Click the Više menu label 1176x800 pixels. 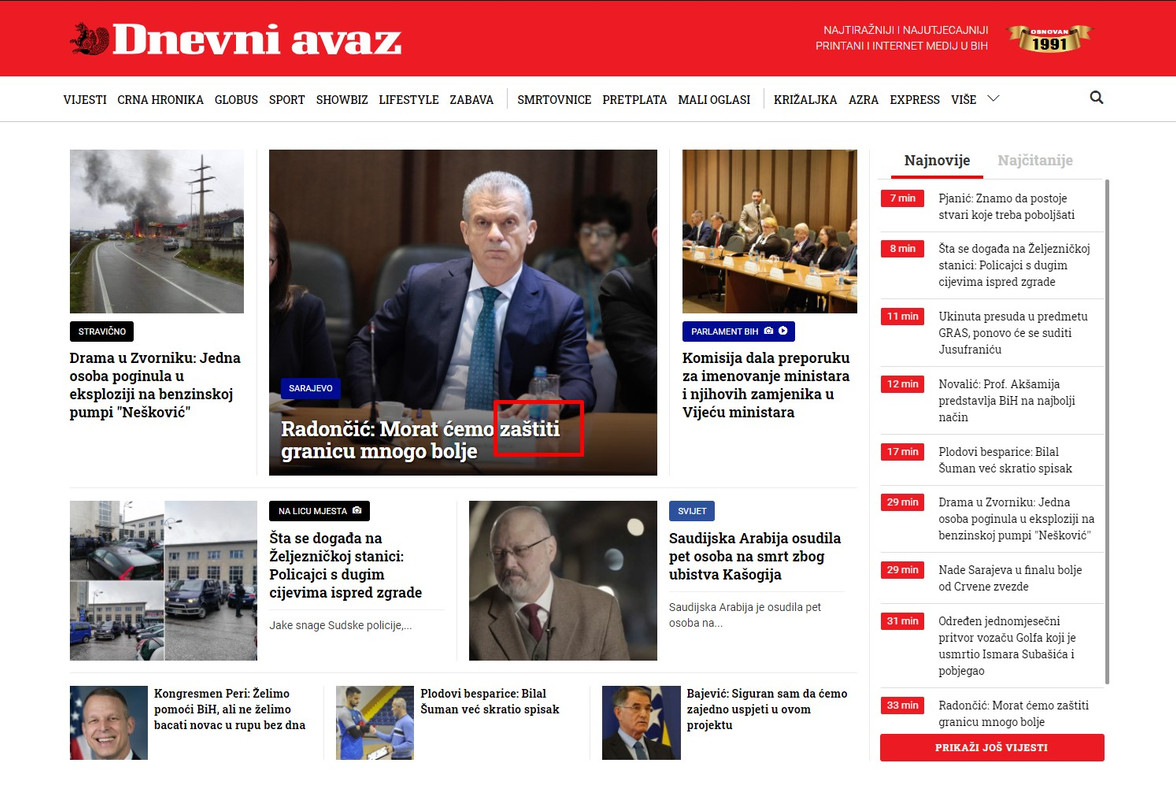coord(964,99)
